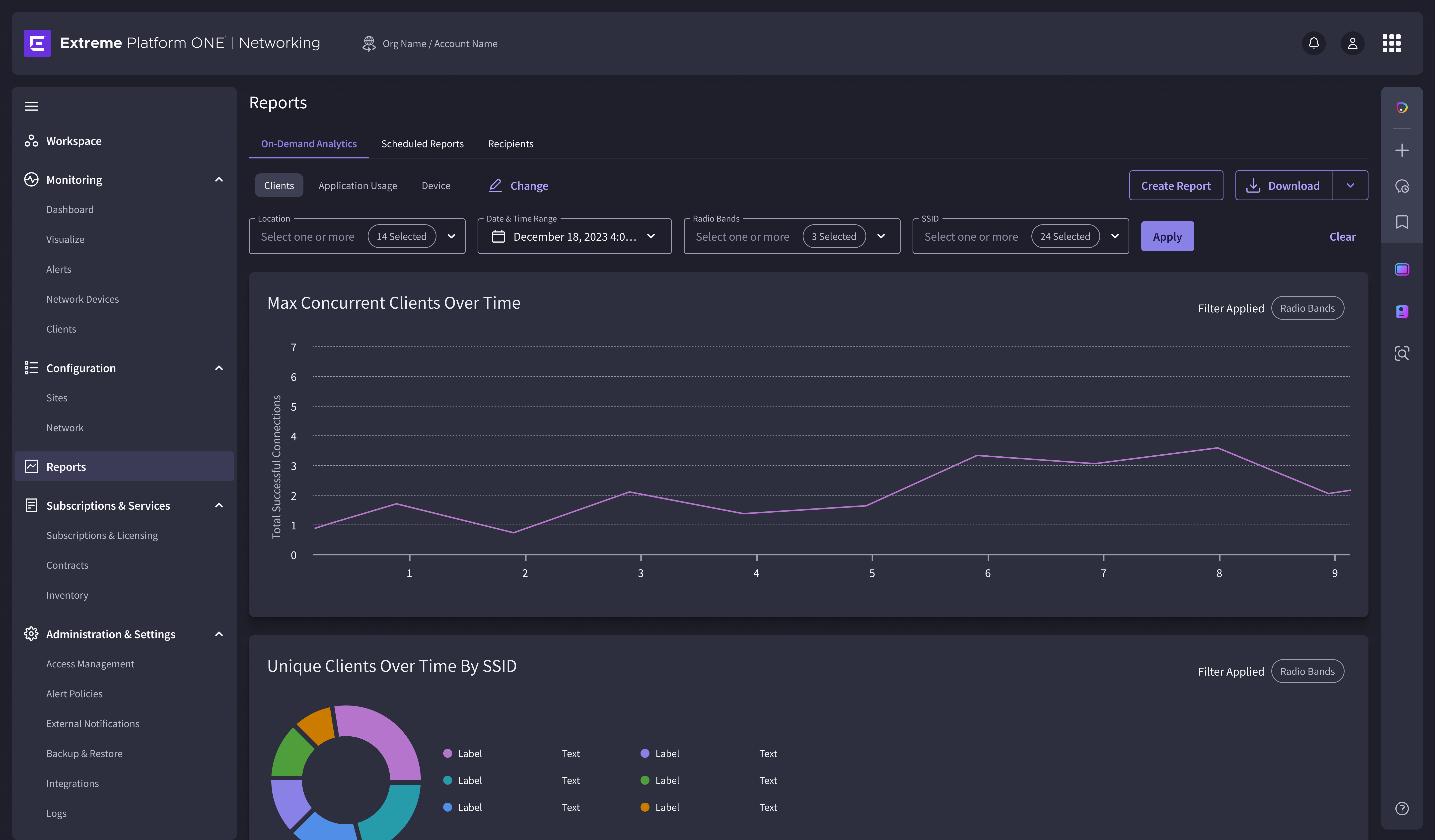Screen dimensions: 1435x840
Task: Open the Date & Time Range dropdown arrow
Action: pyautogui.click(x=651, y=236)
